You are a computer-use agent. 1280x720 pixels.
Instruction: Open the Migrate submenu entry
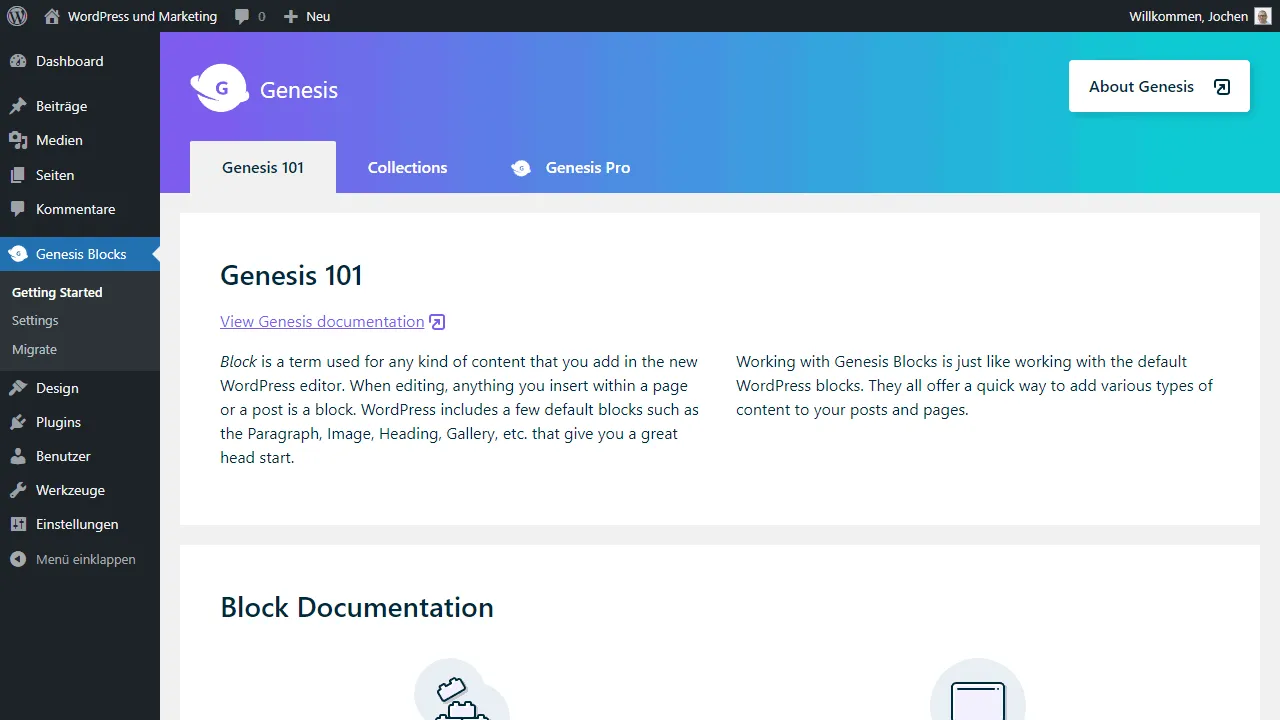(34, 350)
